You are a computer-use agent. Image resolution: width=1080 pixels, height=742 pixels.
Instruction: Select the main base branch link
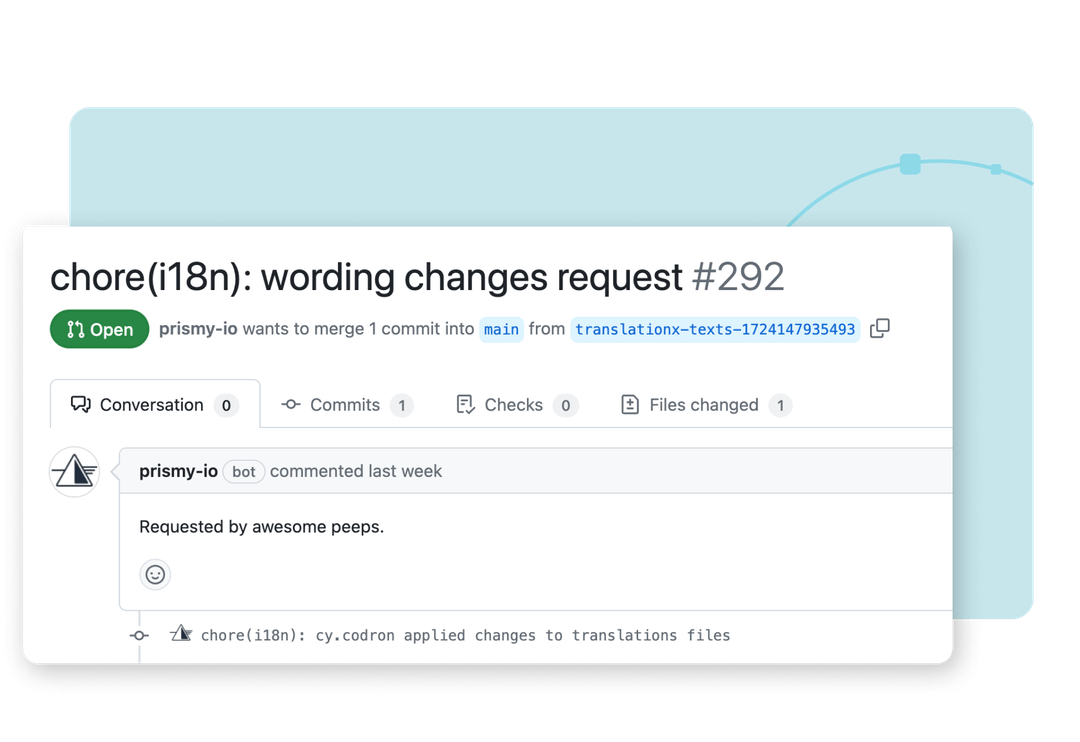[x=501, y=329]
